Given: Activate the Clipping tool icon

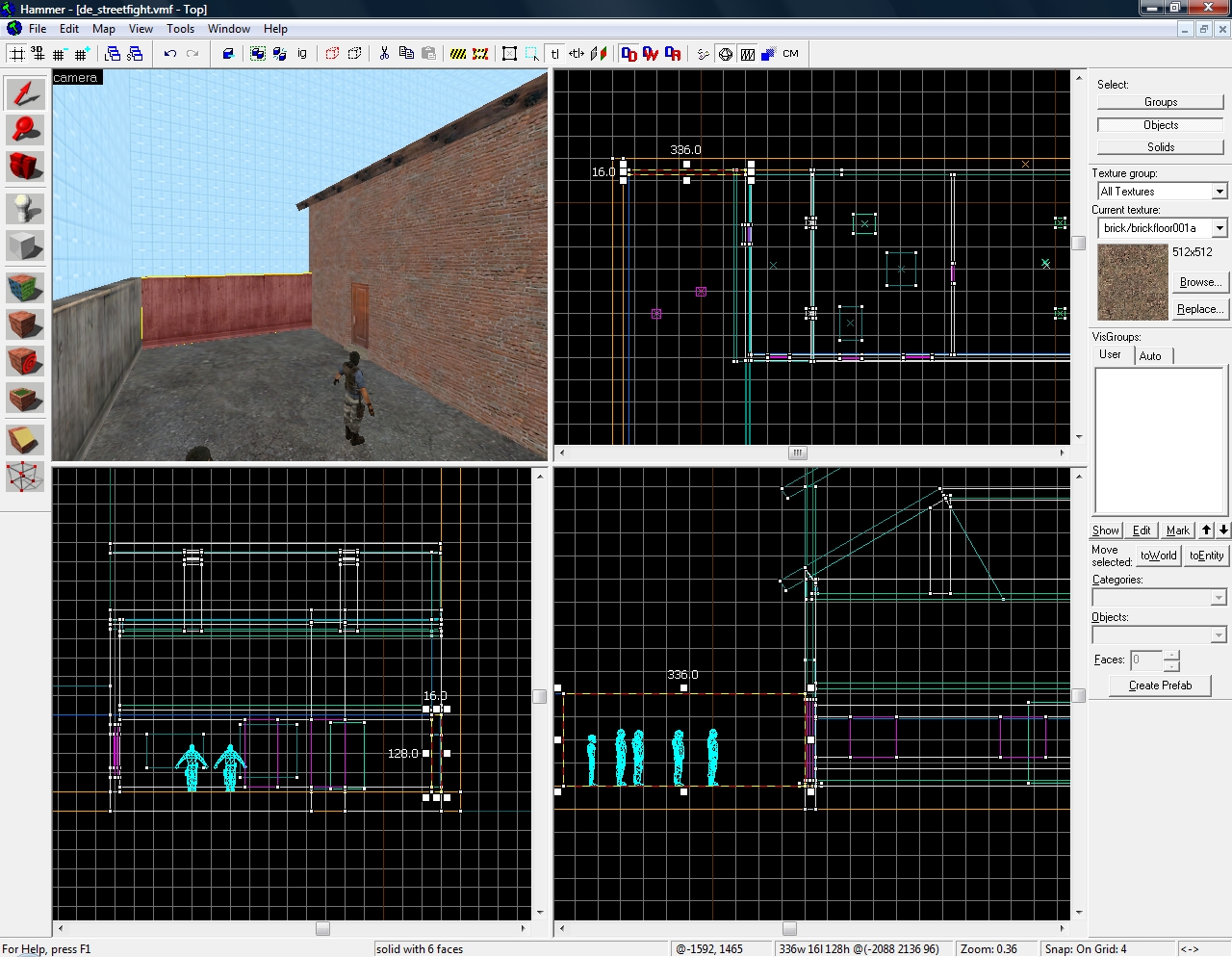Looking at the screenshot, I should pyautogui.click(x=25, y=440).
